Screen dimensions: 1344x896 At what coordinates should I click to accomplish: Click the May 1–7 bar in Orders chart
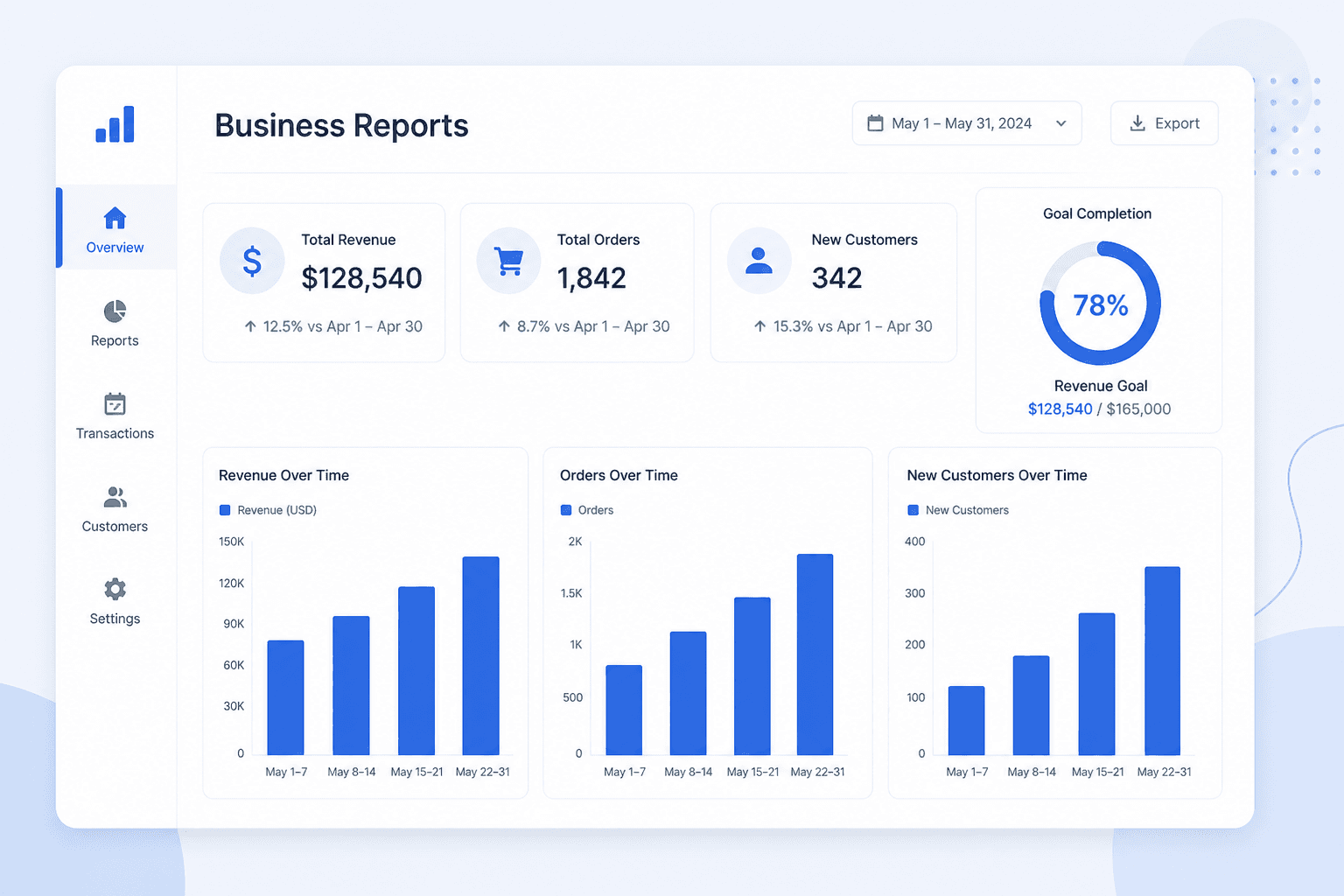click(624, 710)
